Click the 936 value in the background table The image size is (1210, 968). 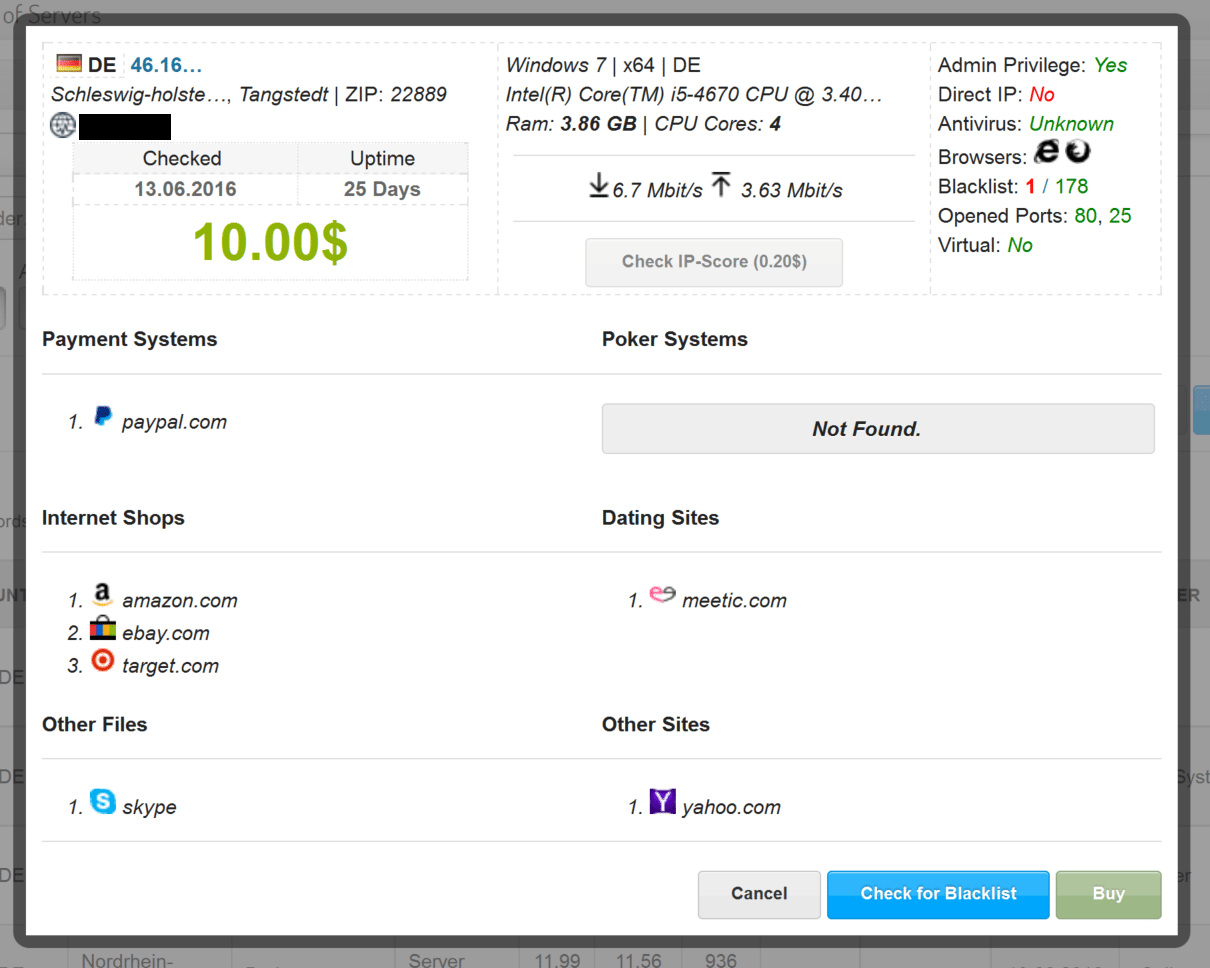point(720,960)
